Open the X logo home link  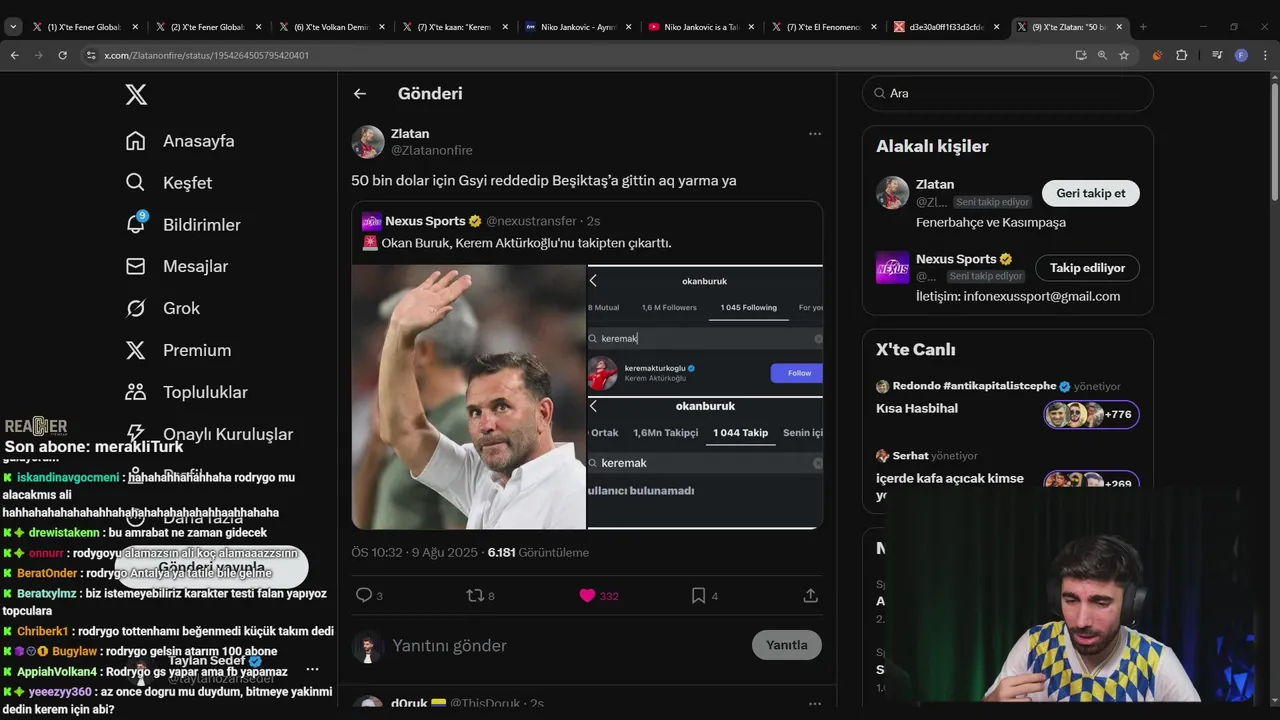136,94
